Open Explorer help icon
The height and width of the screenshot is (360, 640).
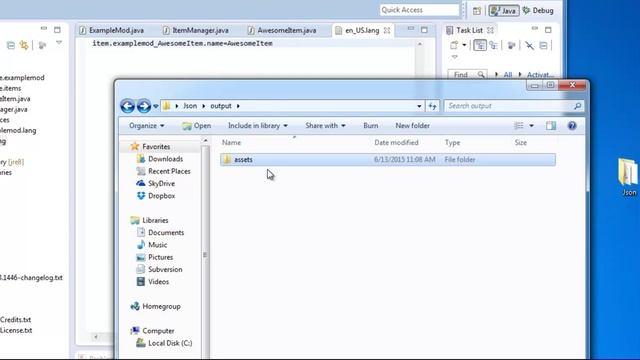[572, 126]
